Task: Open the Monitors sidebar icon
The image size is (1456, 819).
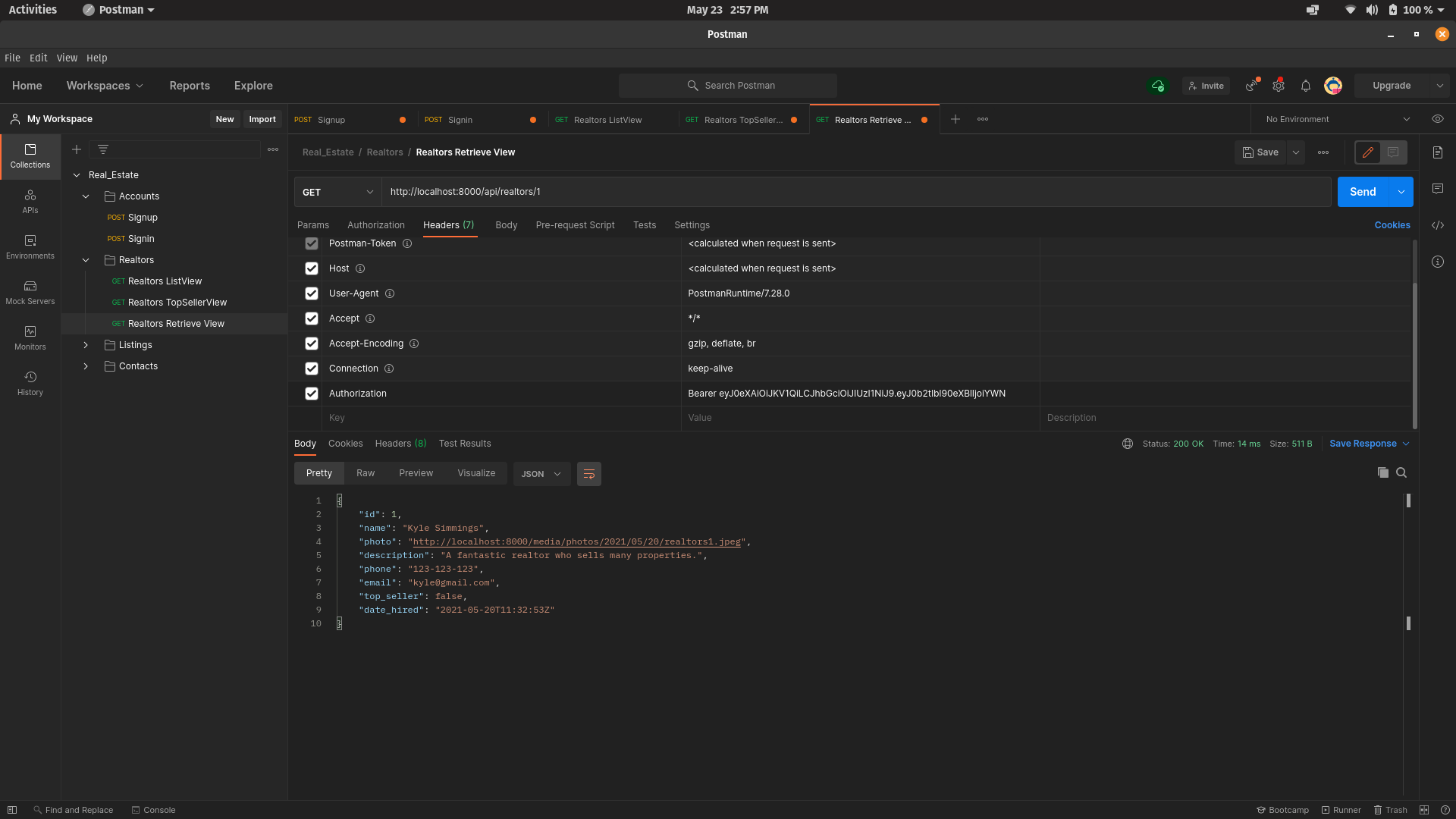Action: tap(30, 337)
